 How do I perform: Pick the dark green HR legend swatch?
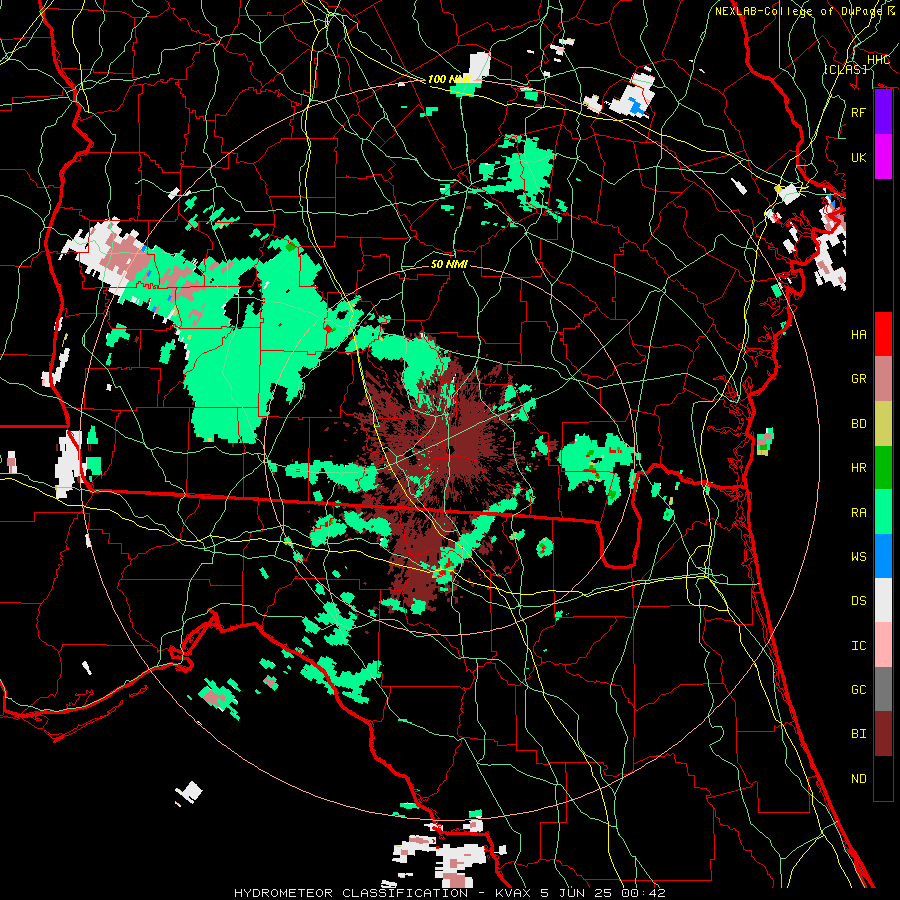coord(883,468)
